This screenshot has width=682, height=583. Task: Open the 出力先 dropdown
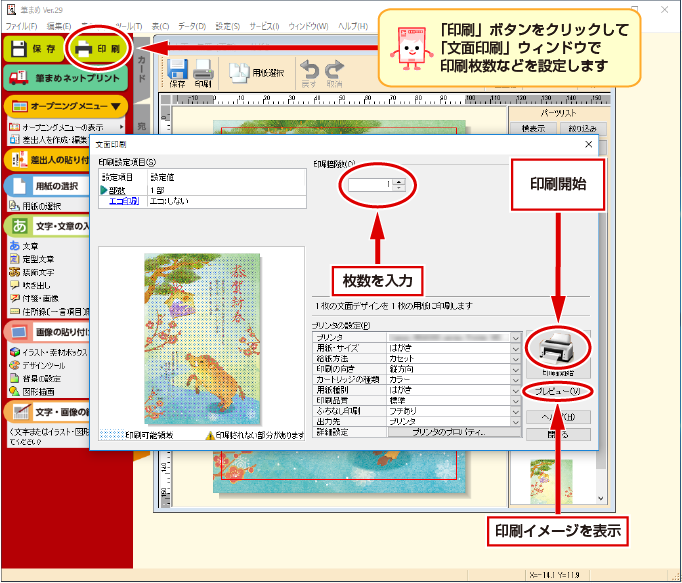tap(515, 421)
